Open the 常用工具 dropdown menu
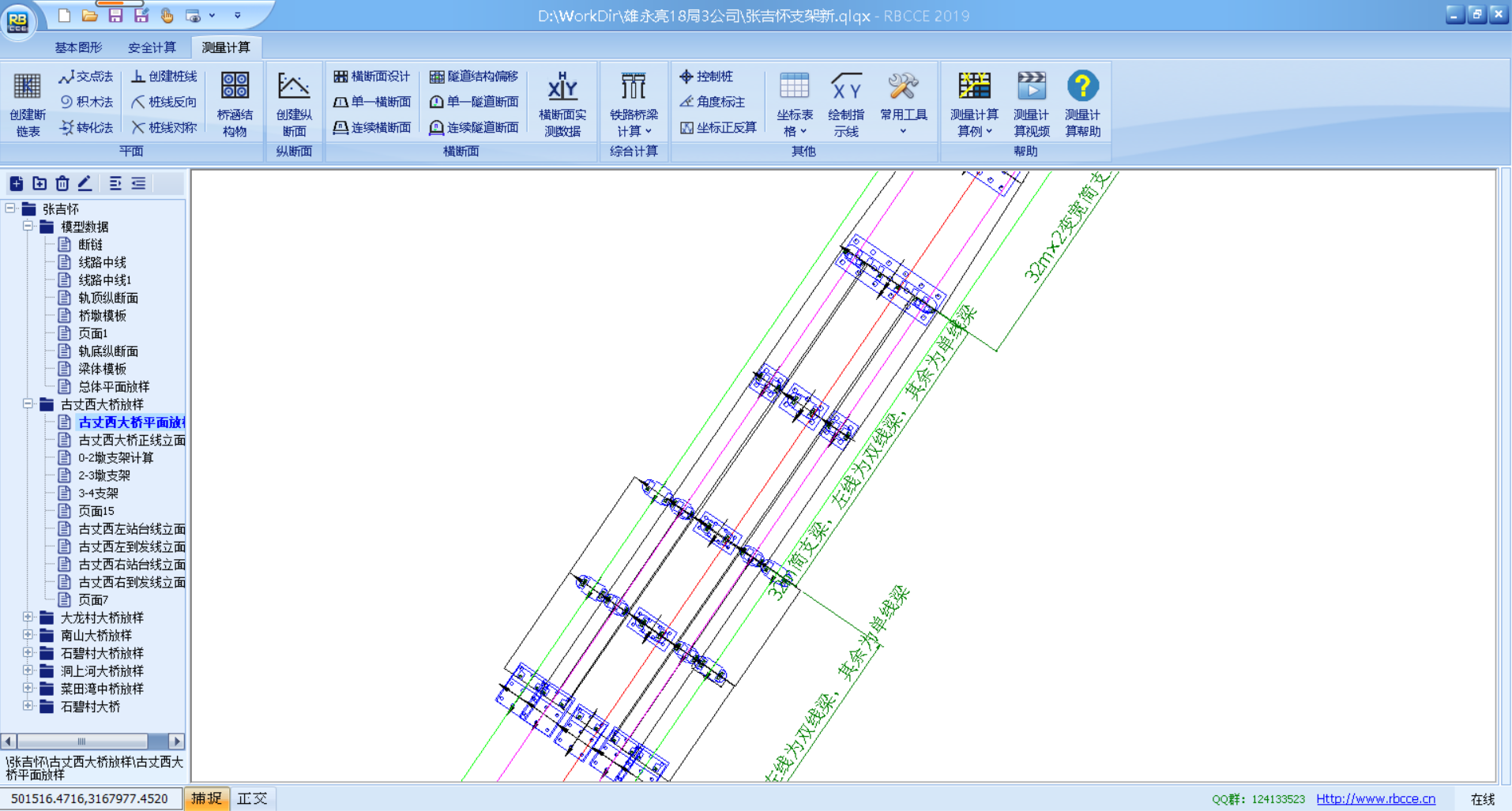The width and height of the screenshot is (1512, 811). point(903,103)
